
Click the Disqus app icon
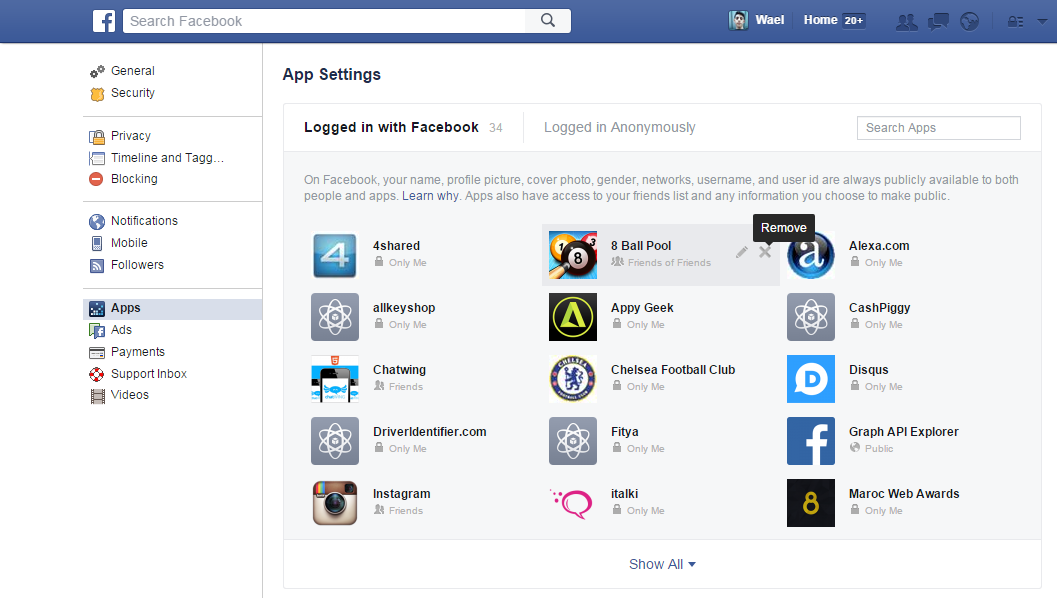pos(811,379)
